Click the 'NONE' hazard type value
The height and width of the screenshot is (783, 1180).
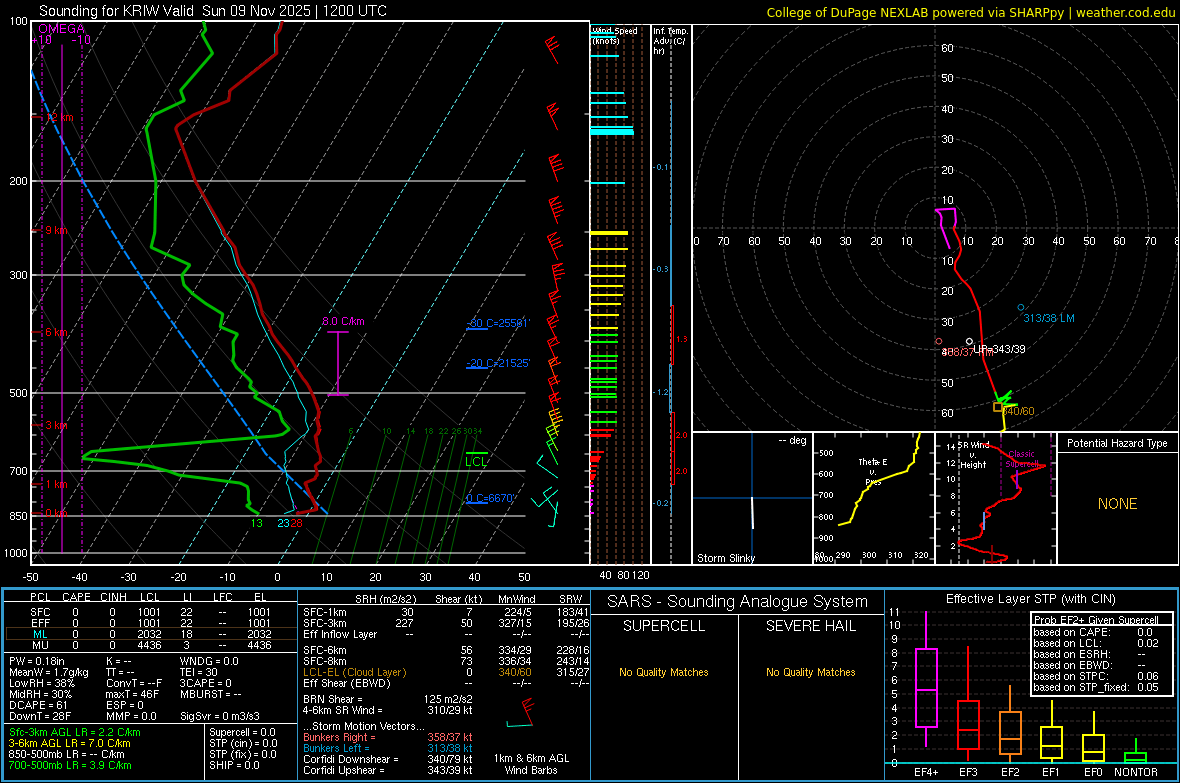pyautogui.click(x=1118, y=504)
